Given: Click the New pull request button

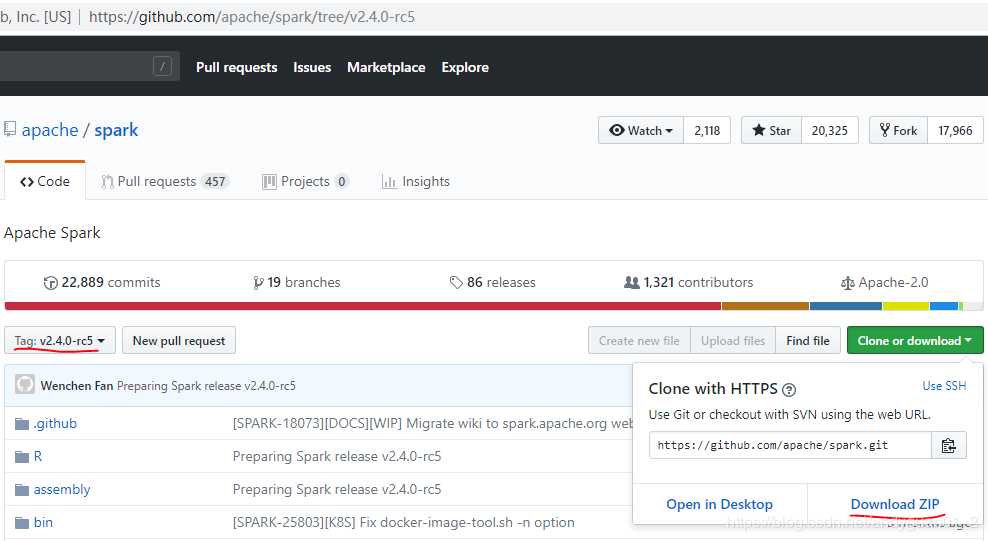Looking at the screenshot, I should pyautogui.click(x=179, y=340).
